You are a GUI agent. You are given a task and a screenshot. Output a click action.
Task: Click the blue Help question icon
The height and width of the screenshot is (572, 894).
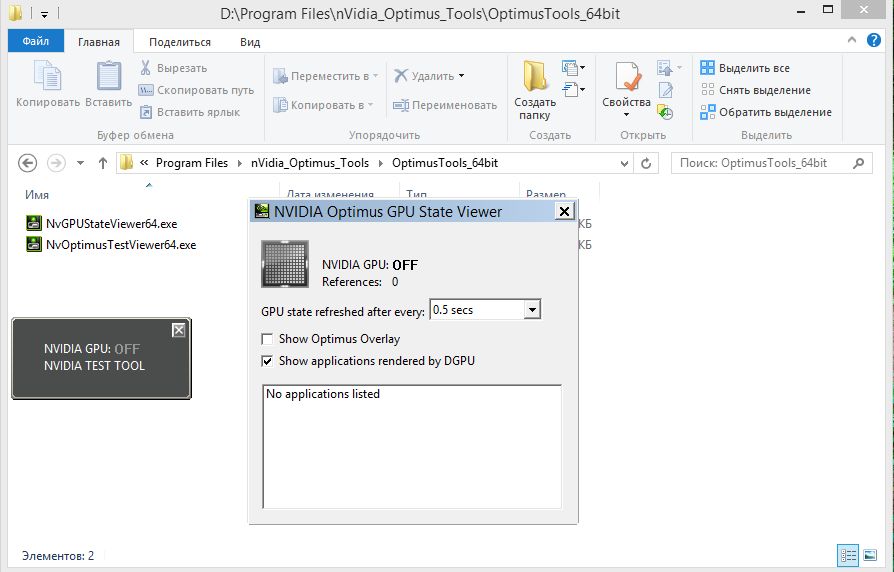[873, 40]
